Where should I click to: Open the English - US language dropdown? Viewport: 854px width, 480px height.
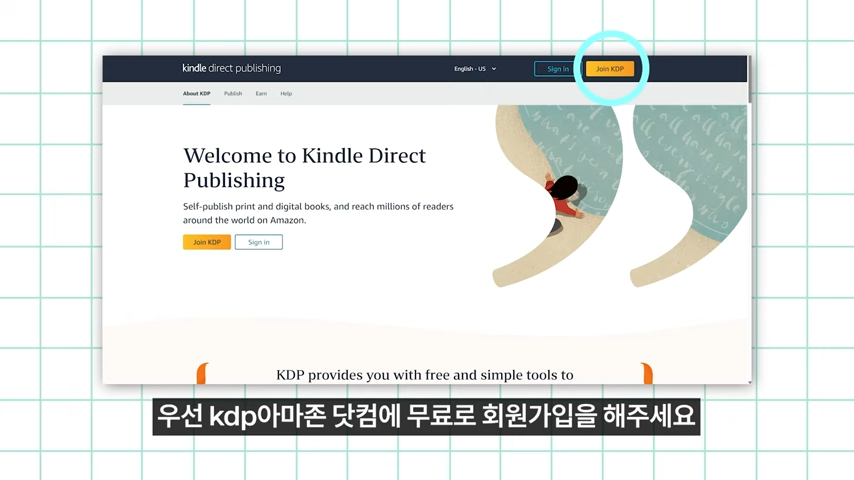[475, 69]
